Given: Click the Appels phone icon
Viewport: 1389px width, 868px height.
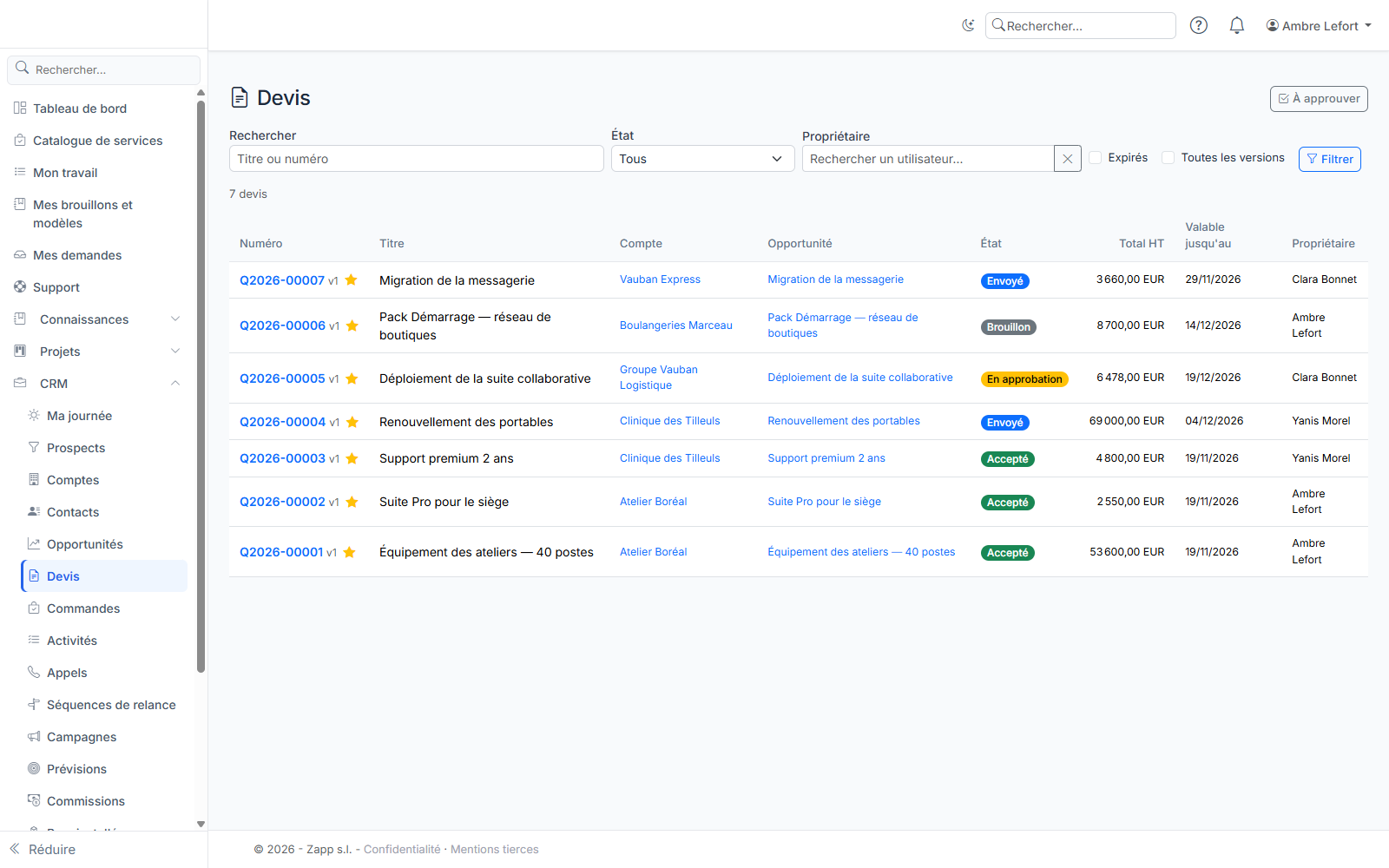Looking at the screenshot, I should 34,672.
